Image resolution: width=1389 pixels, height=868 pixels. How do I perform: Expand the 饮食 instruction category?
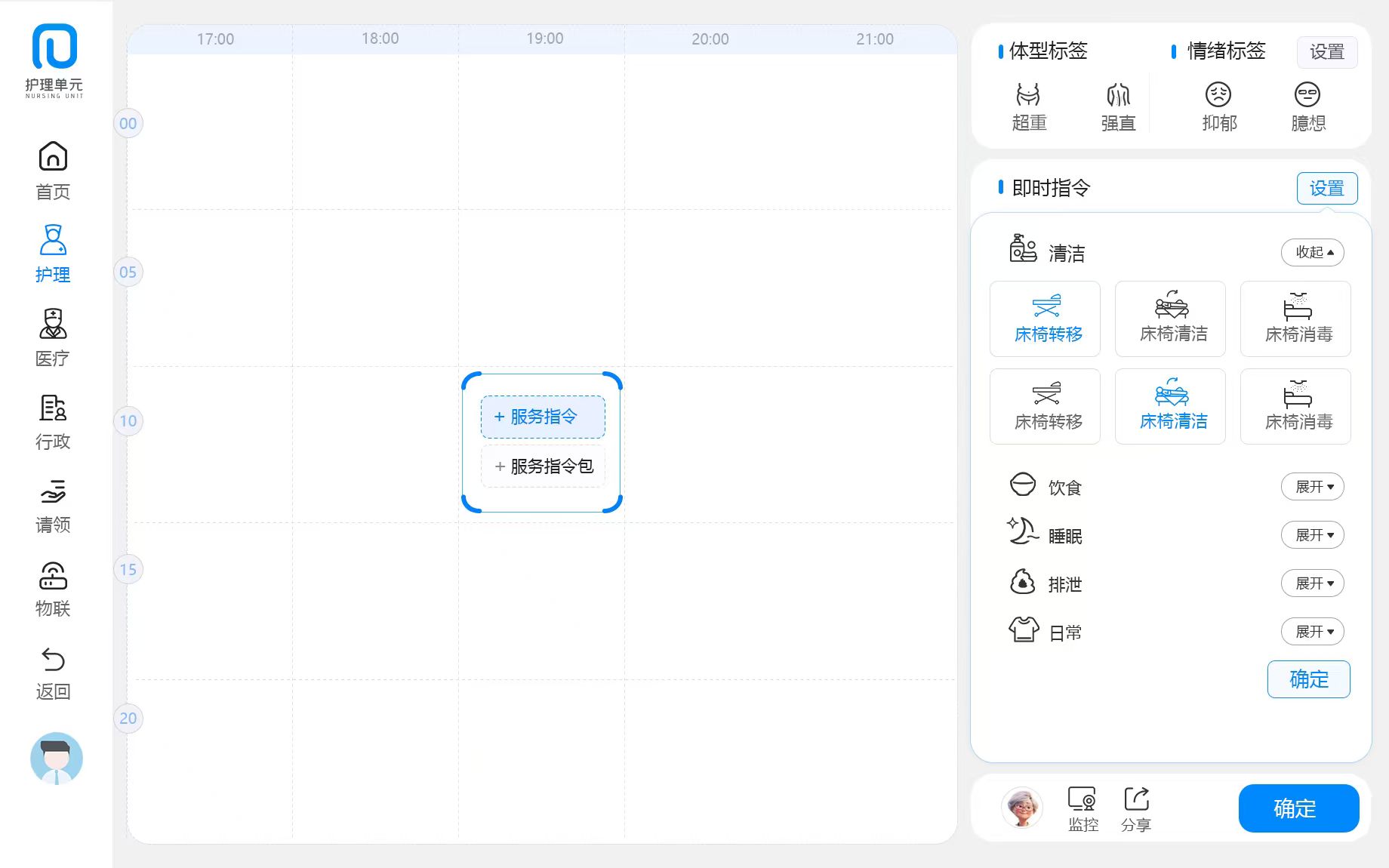point(1313,487)
